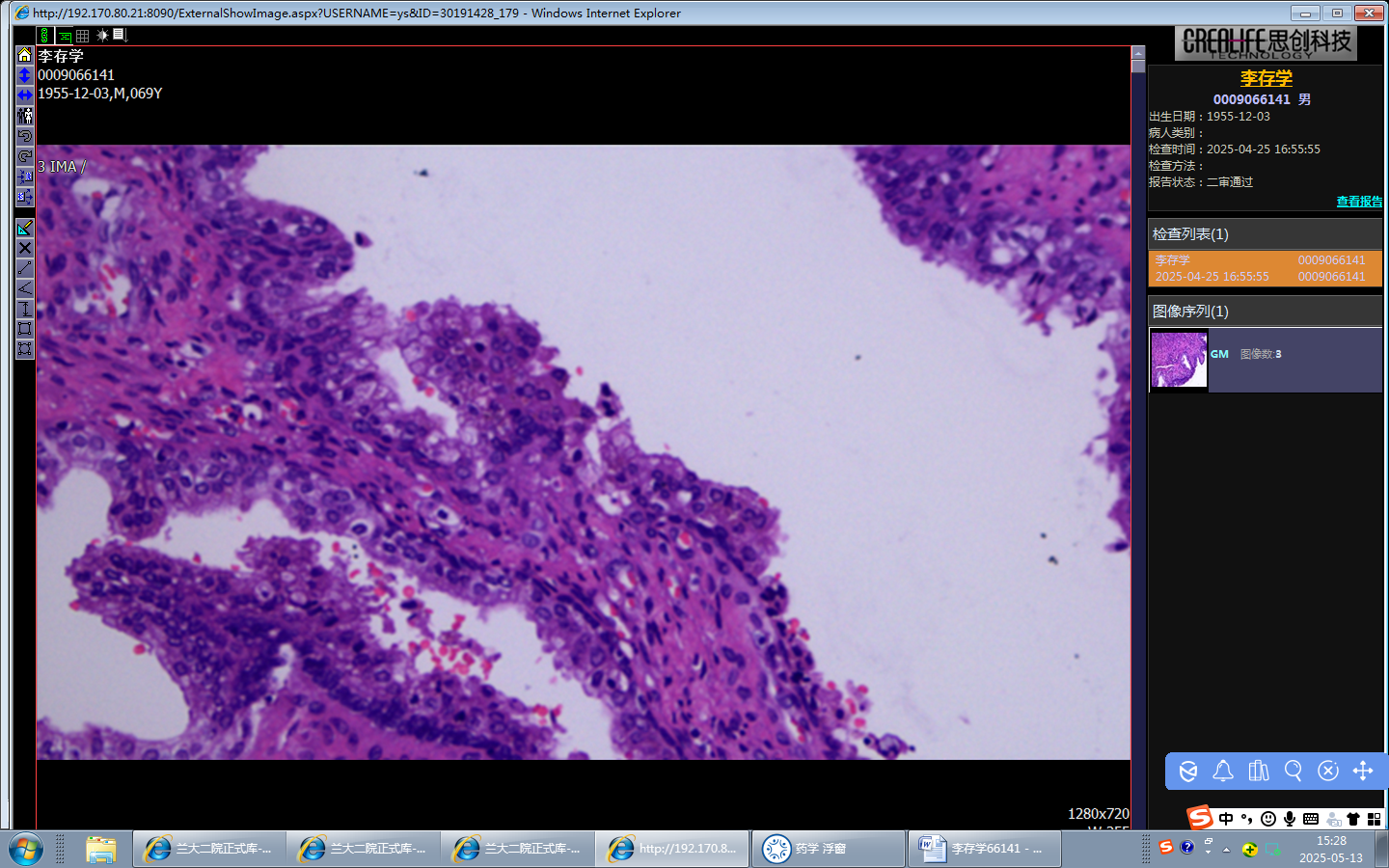Select the rectangle region tool
Screen dimensions: 1389x868
pos(25,329)
